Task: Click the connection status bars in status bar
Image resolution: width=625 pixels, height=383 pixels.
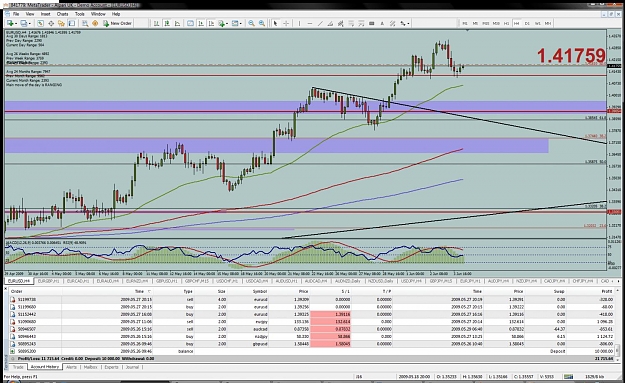Action: [568, 377]
